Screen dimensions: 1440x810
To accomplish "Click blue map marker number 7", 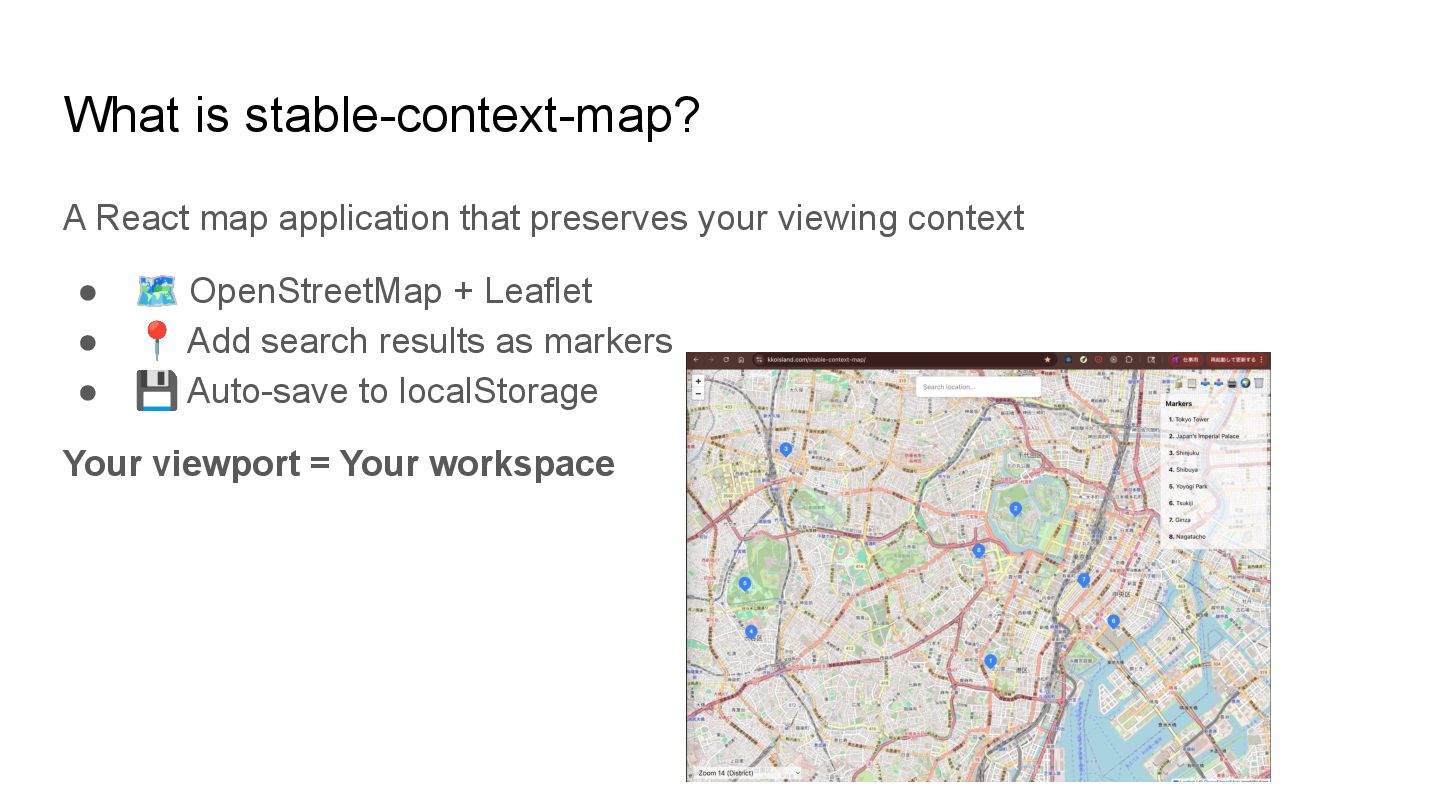I will [x=1083, y=579].
